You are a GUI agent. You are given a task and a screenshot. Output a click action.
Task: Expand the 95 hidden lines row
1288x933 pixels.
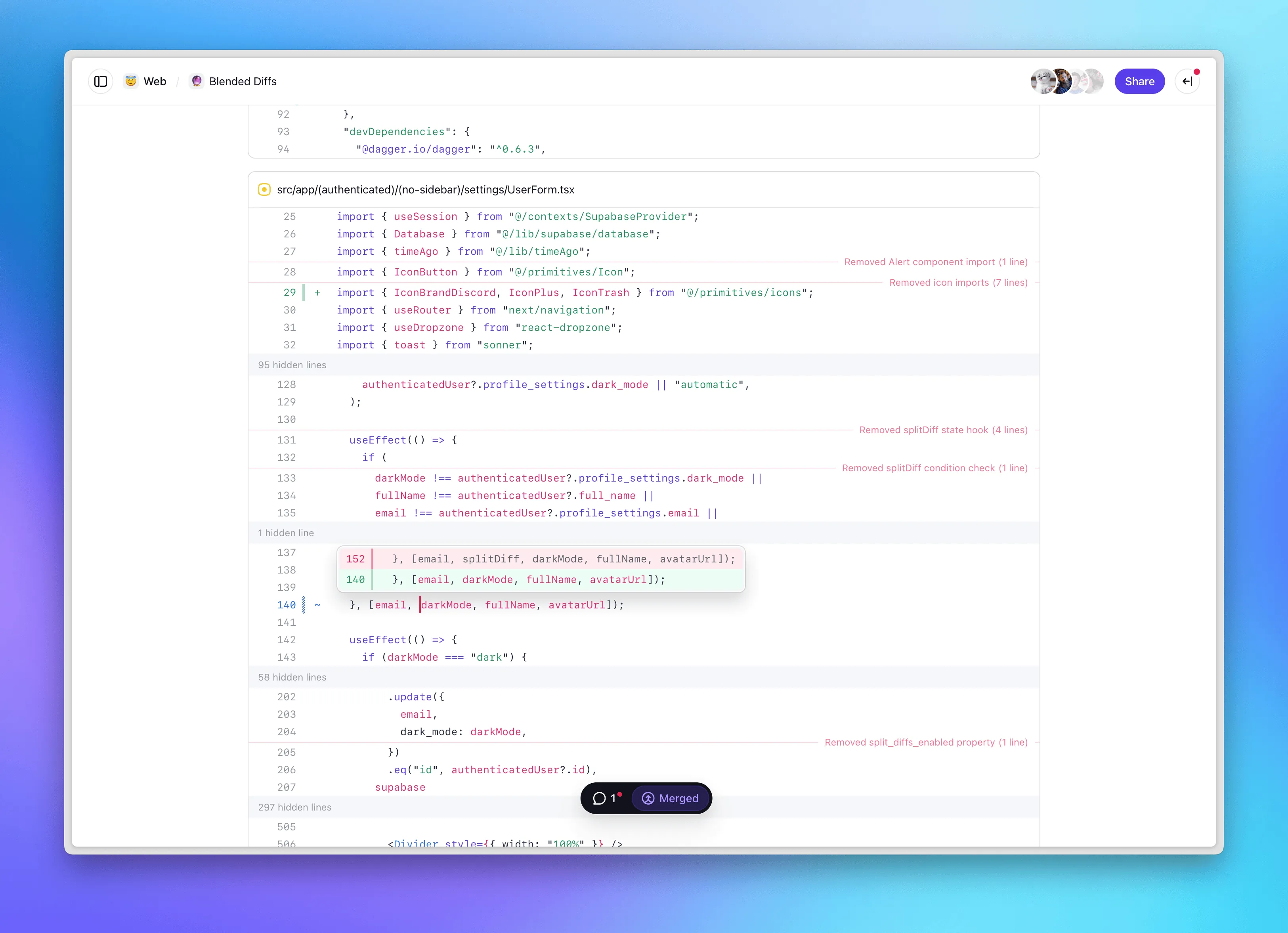click(644, 365)
